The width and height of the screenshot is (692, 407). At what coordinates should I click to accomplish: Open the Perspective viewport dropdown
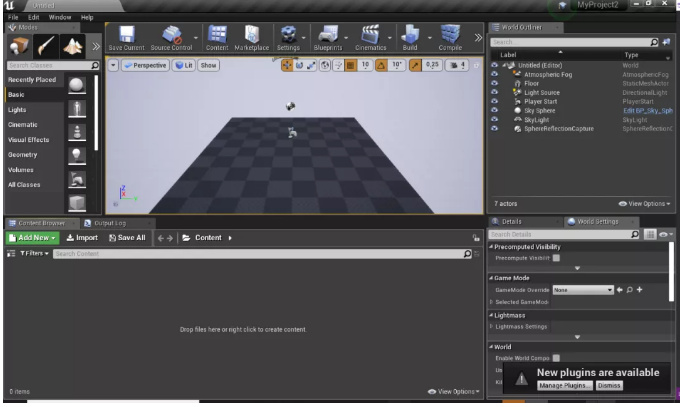(146, 65)
